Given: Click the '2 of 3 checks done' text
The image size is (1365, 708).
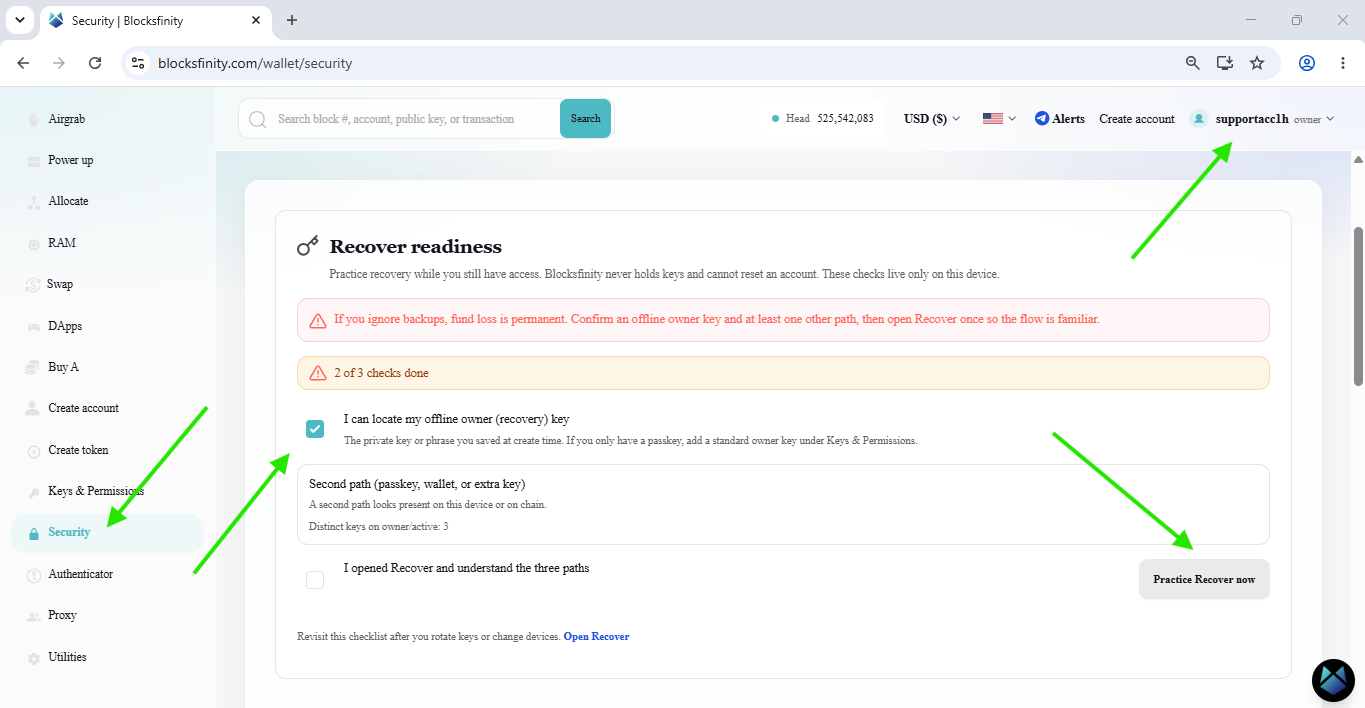Looking at the screenshot, I should [381, 373].
